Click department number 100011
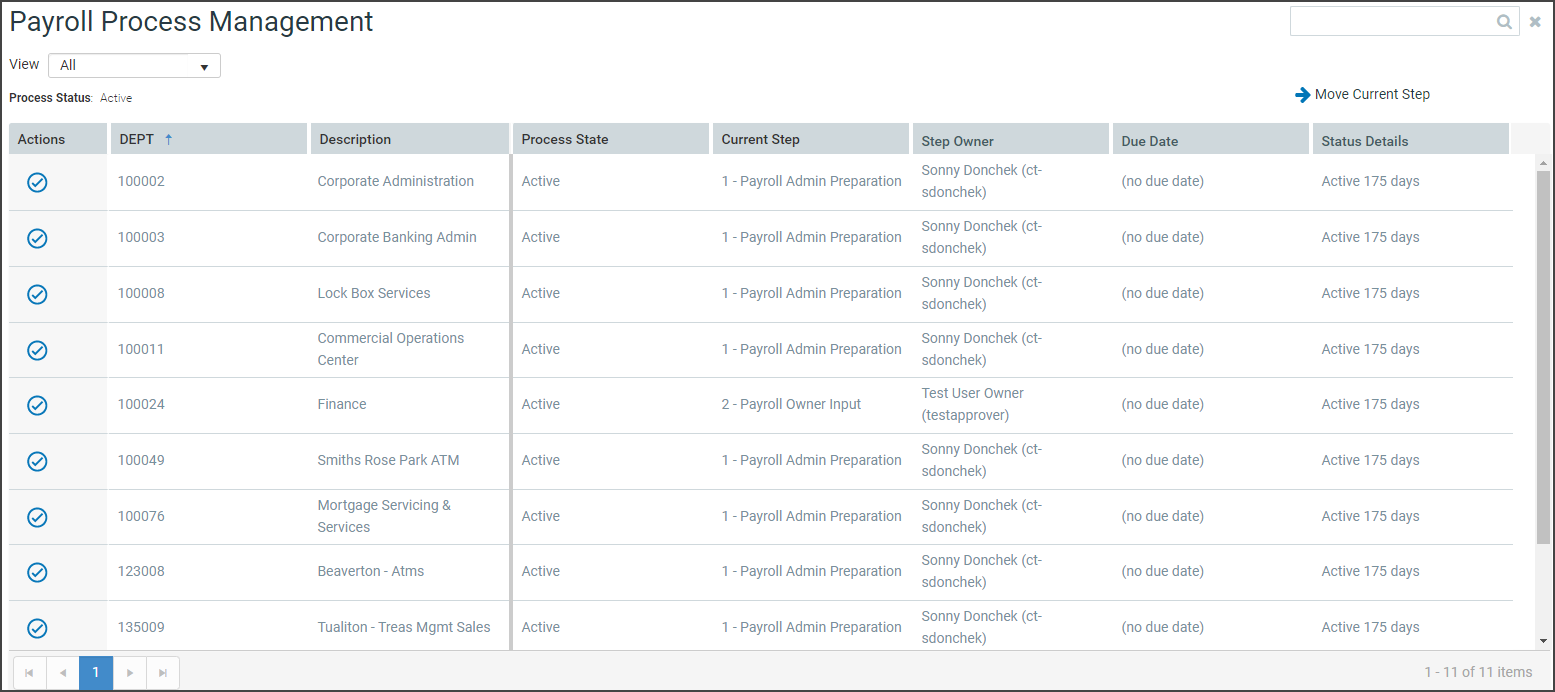1555x692 pixels. 141,349
